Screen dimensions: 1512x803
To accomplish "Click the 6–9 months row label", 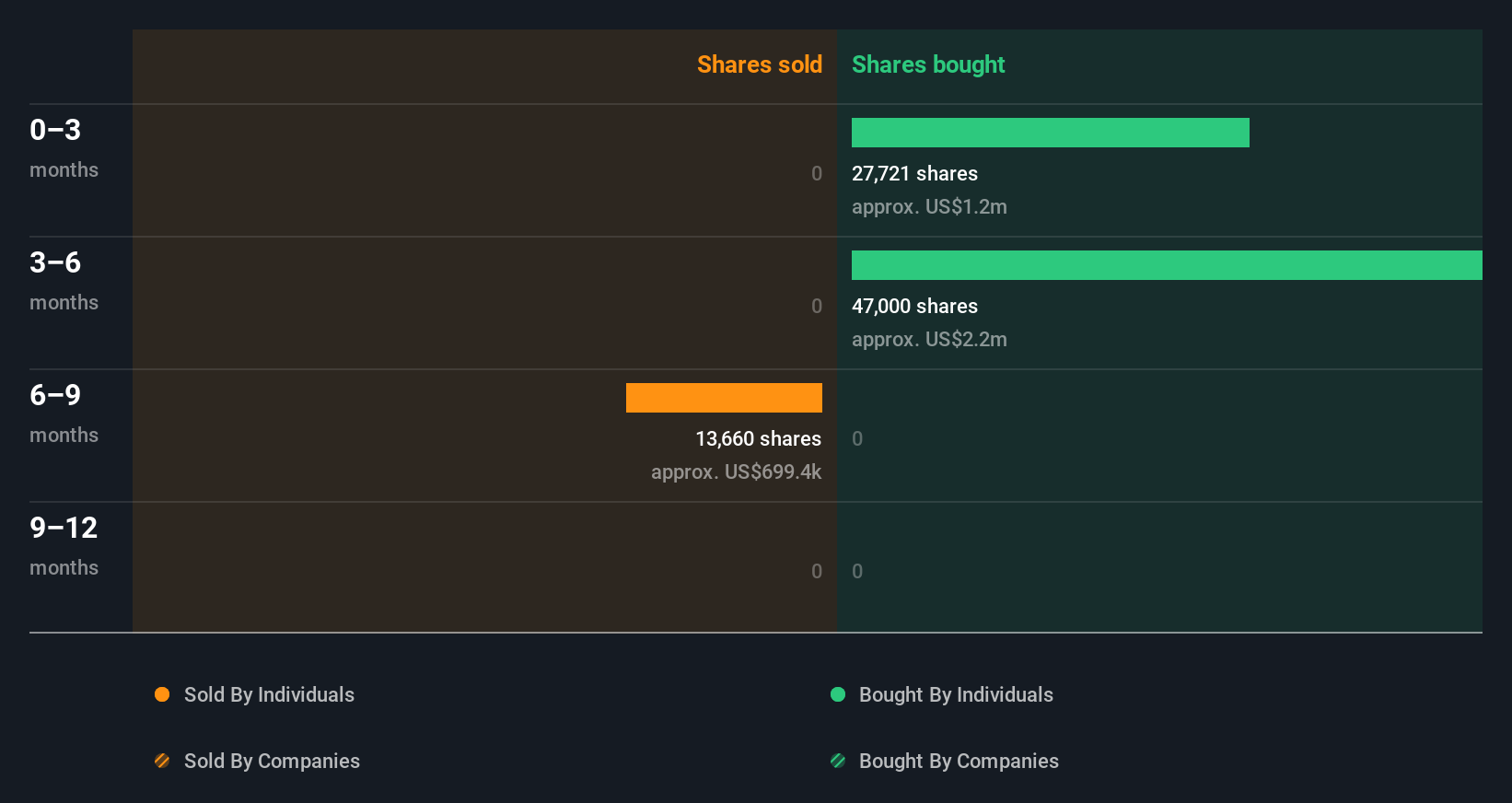I will (x=64, y=413).
